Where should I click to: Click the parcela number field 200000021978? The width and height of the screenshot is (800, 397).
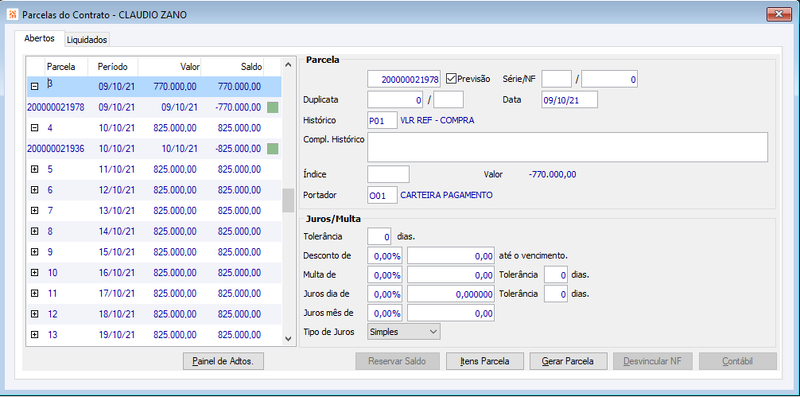[x=404, y=79]
